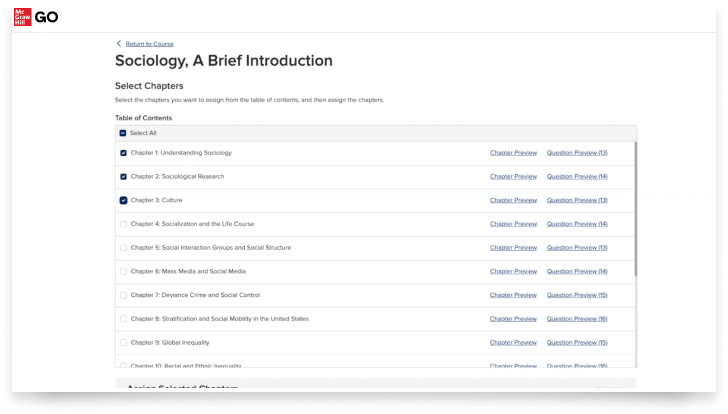The height and width of the screenshot is (414, 728).
Task: Open Question Preview (15) for Chapter 9
Action: 577,342
